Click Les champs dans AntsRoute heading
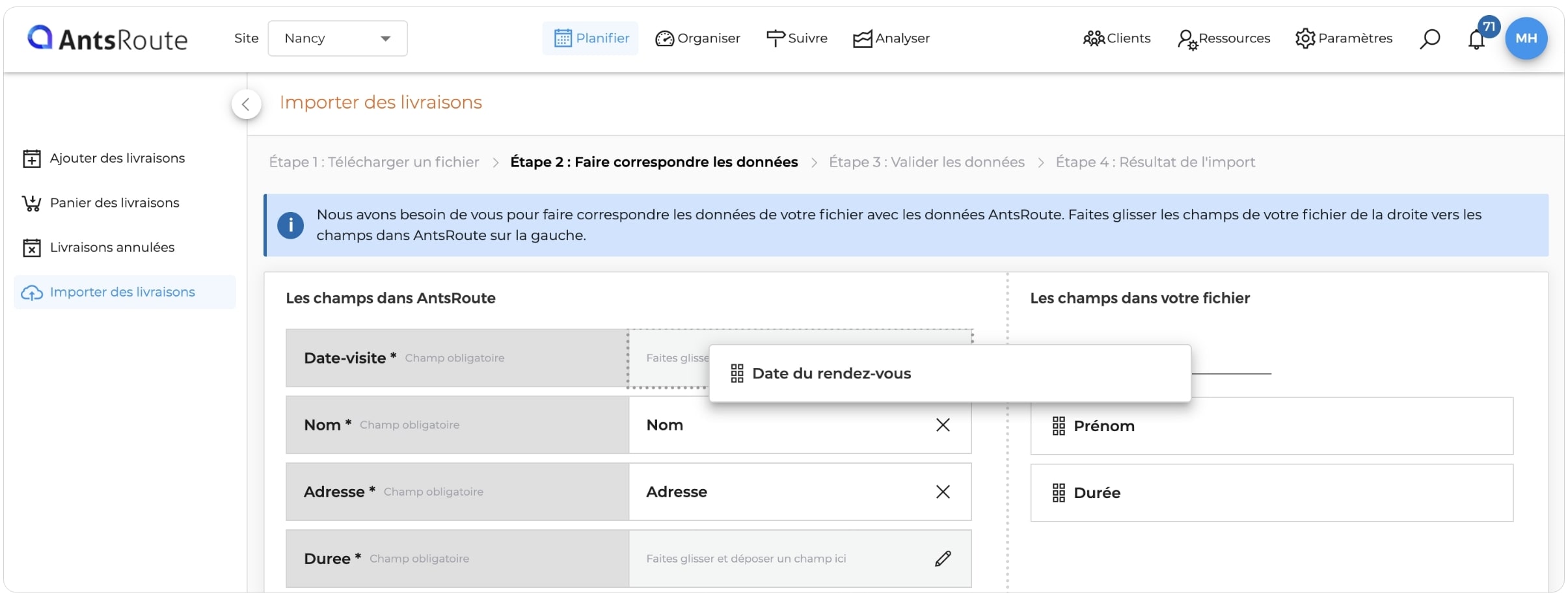The height and width of the screenshot is (597, 1568). (390, 298)
